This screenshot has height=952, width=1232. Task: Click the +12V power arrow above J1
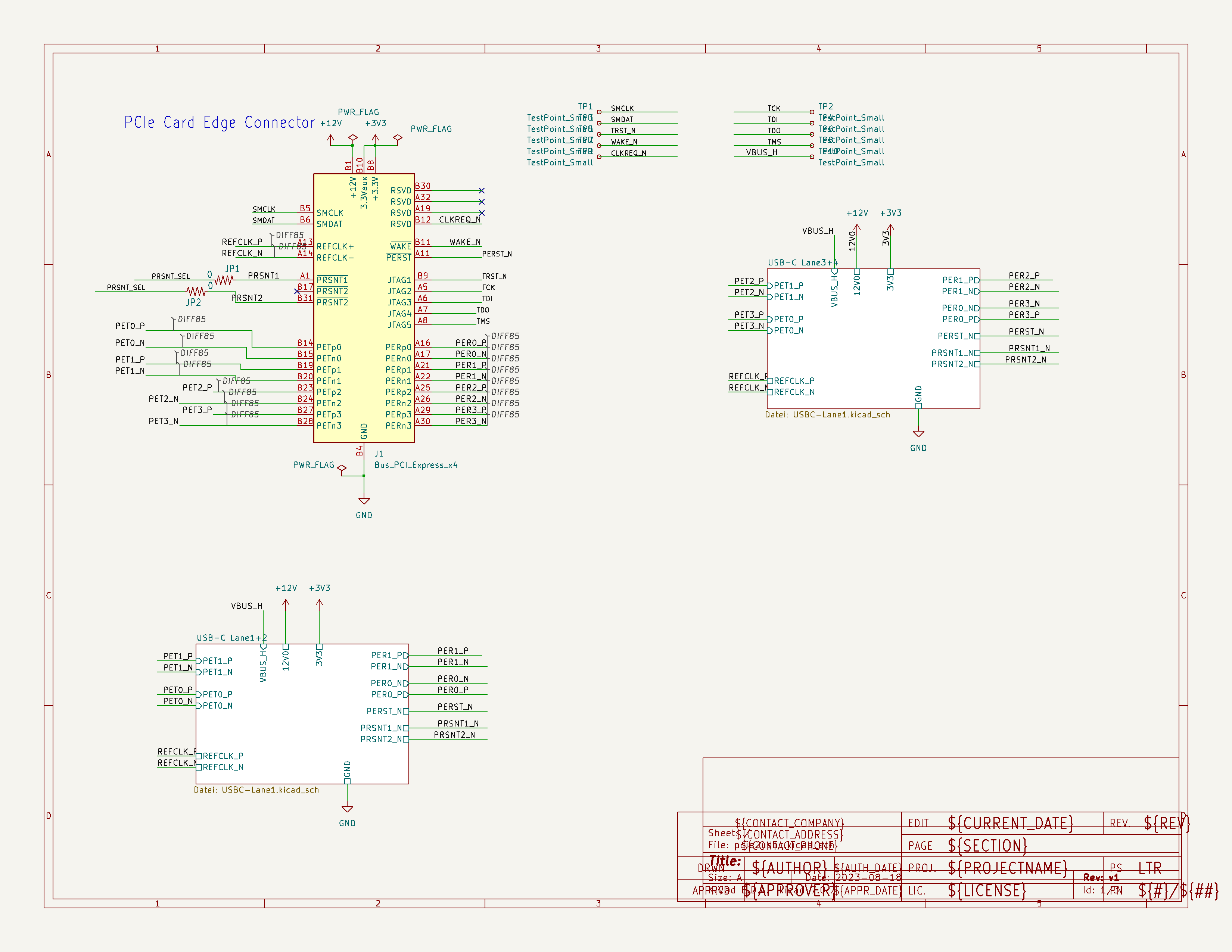tap(330, 138)
